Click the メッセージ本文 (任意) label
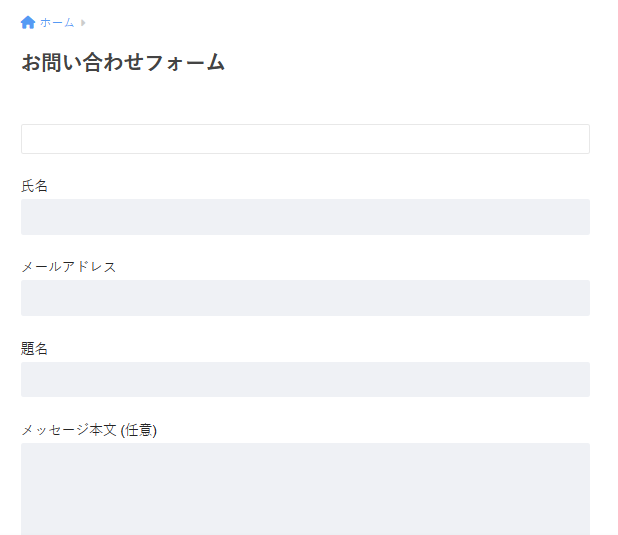The width and height of the screenshot is (618, 535). click(89, 430)
